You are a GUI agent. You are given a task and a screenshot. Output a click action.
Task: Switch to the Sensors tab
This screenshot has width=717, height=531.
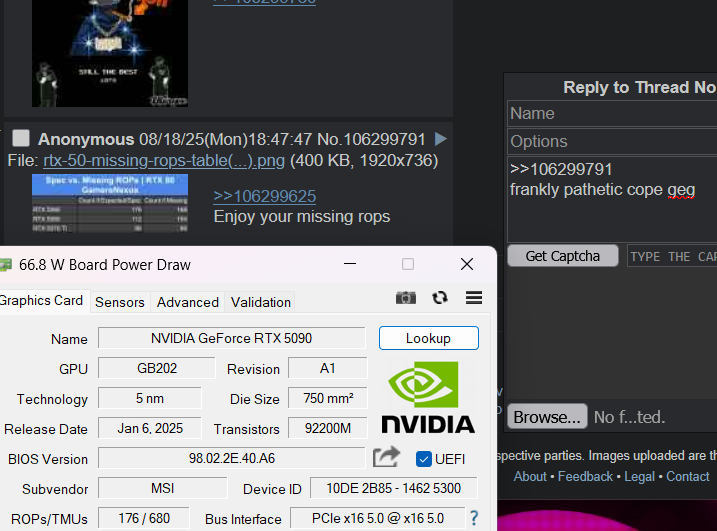point(120,302)
